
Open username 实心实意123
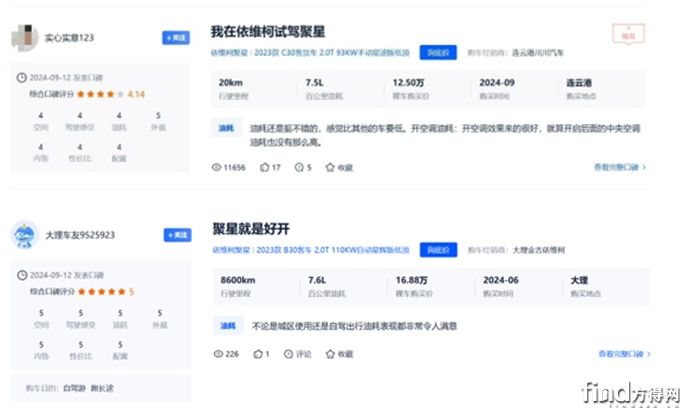point(69,38)
